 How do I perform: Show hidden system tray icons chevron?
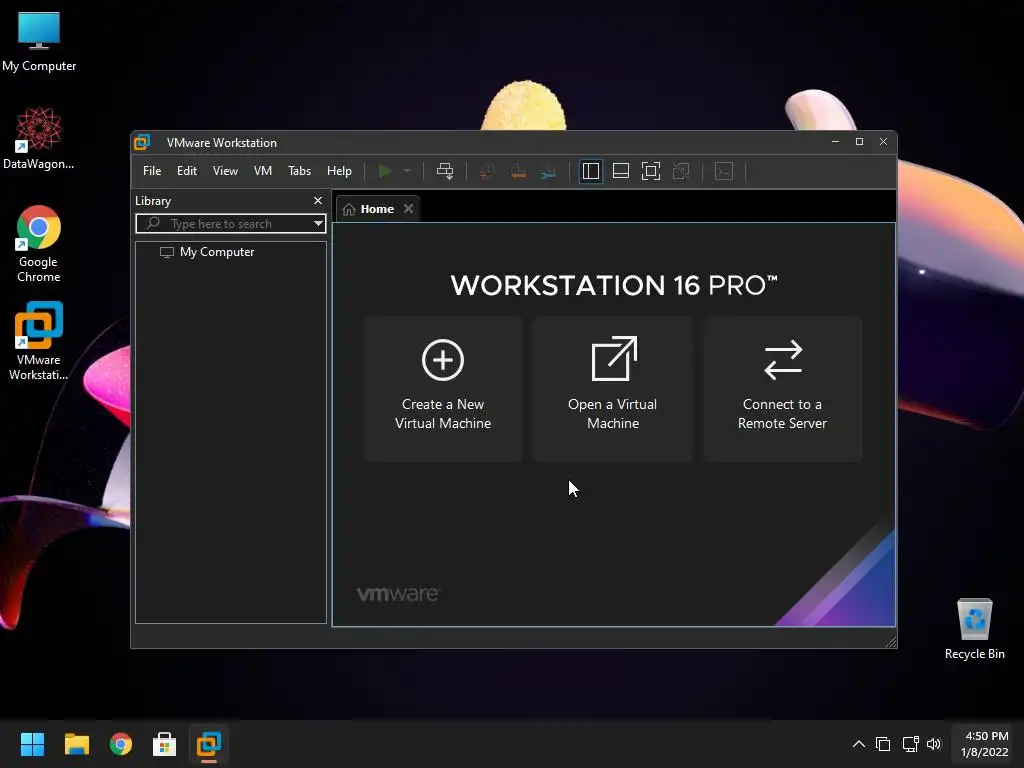tap(859, 744)
